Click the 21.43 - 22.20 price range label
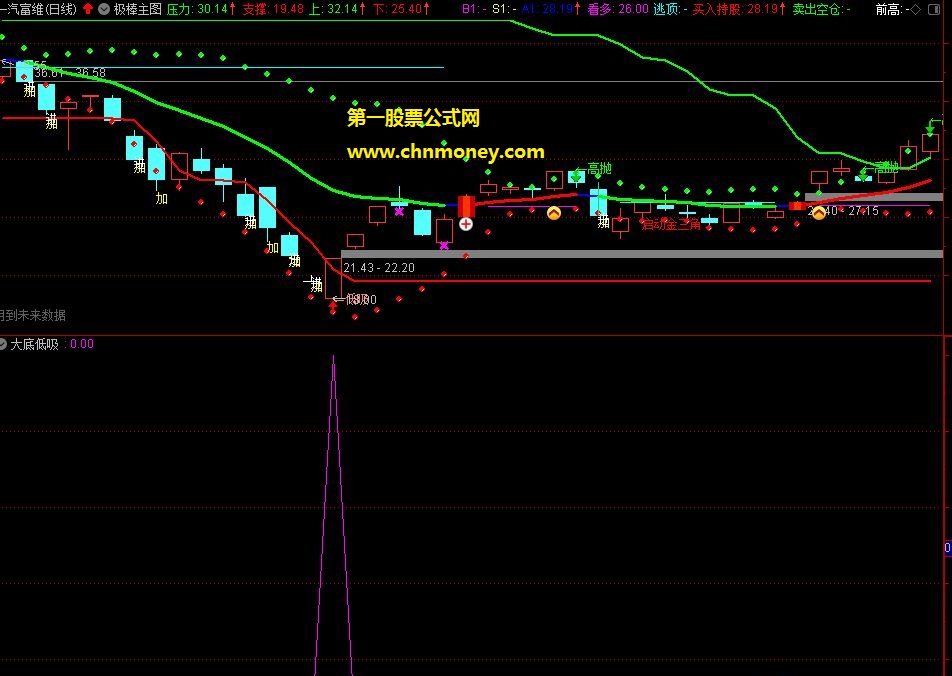 (x=379, y=268)
